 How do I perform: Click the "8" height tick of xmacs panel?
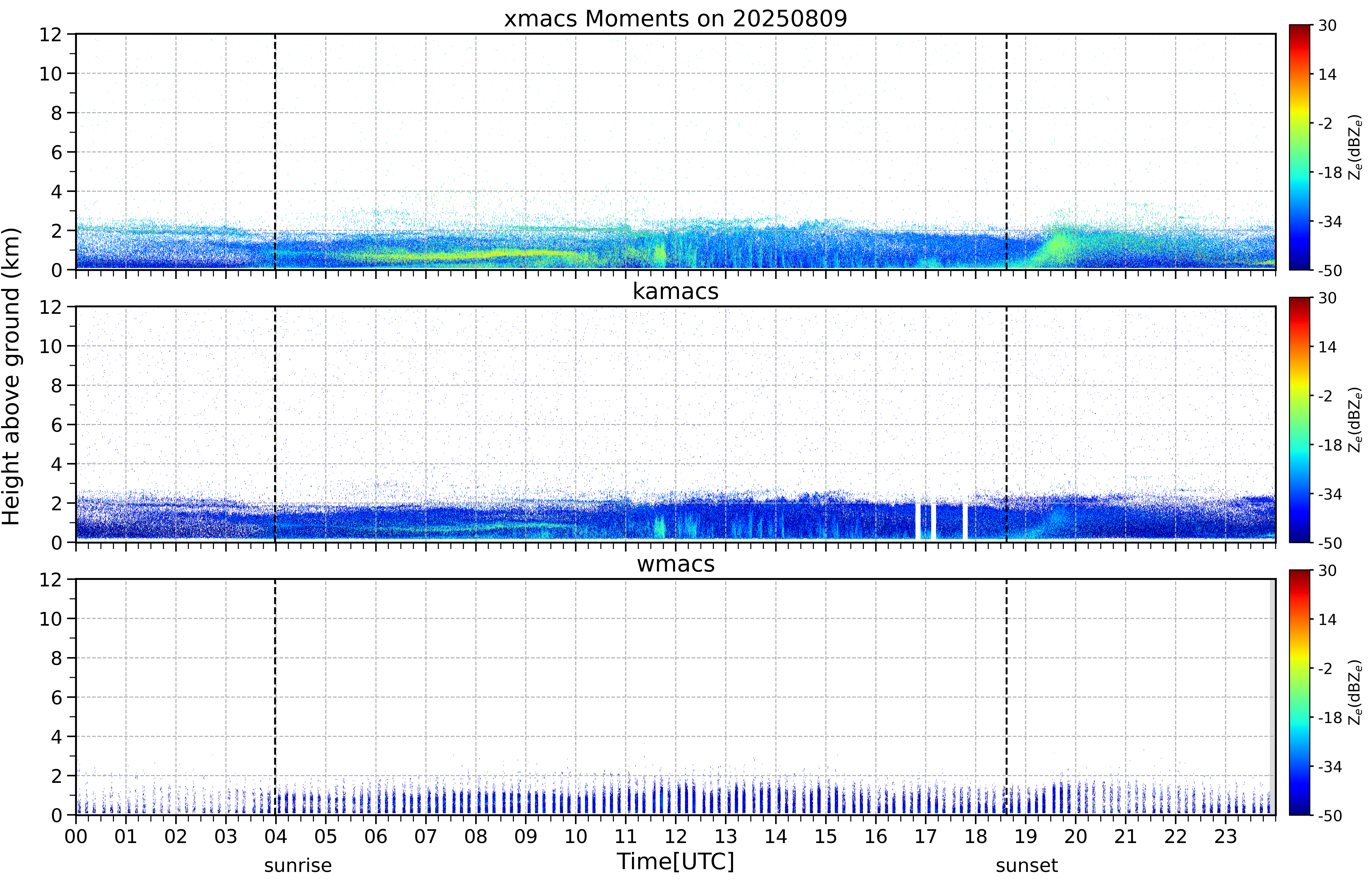pos(56,113)
